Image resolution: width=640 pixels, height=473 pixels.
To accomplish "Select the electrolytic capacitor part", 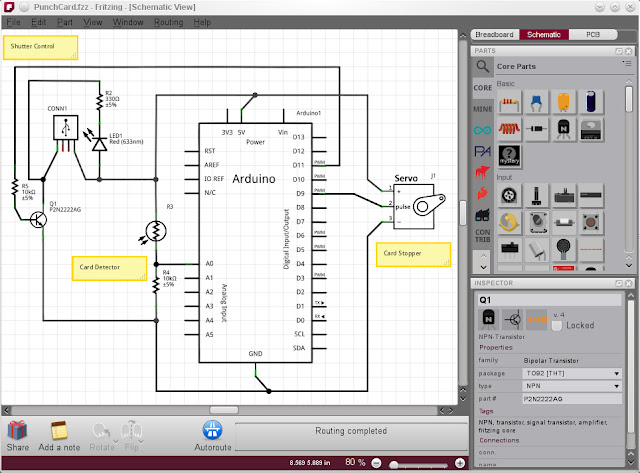I will [591, 102].
